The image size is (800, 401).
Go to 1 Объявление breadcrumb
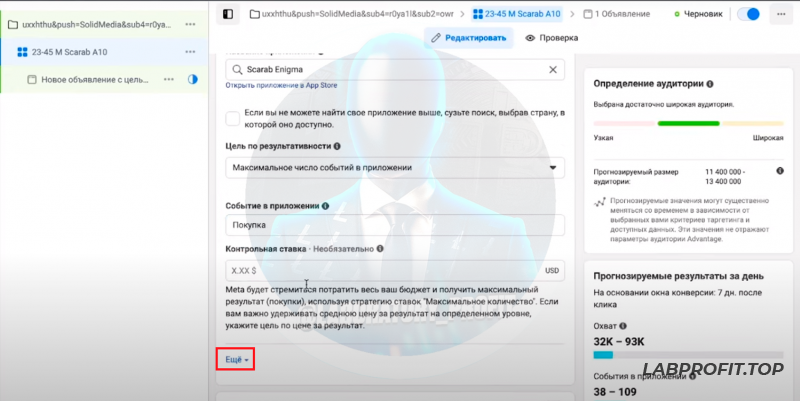[x=616, y=14]
